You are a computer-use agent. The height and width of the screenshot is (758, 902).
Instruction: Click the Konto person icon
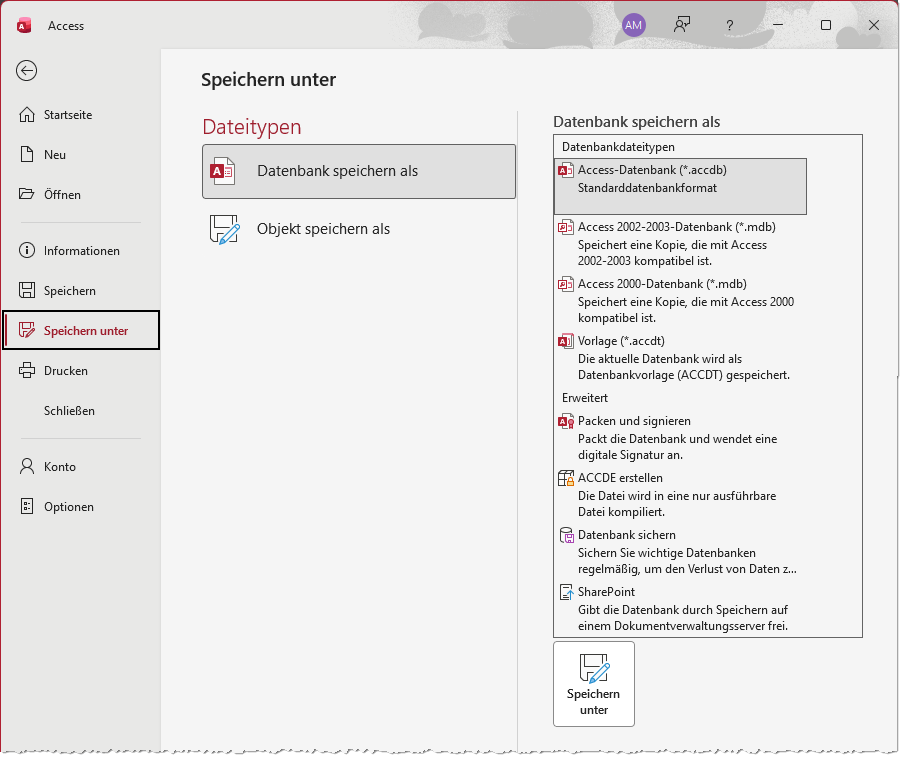27,466
